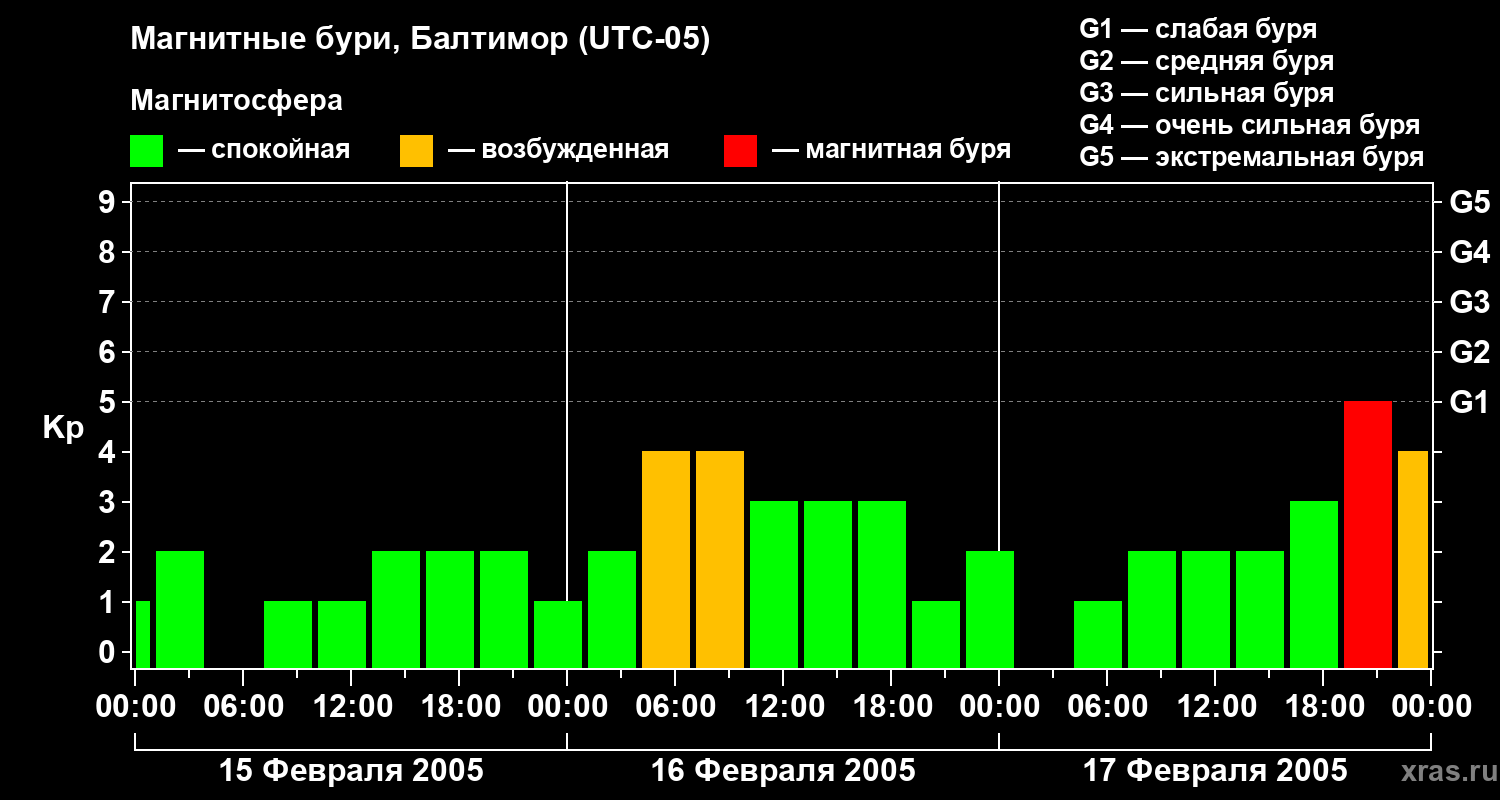Click the 'G1' label on the right axis
1500x800 pixels.
coord(1470,402)
